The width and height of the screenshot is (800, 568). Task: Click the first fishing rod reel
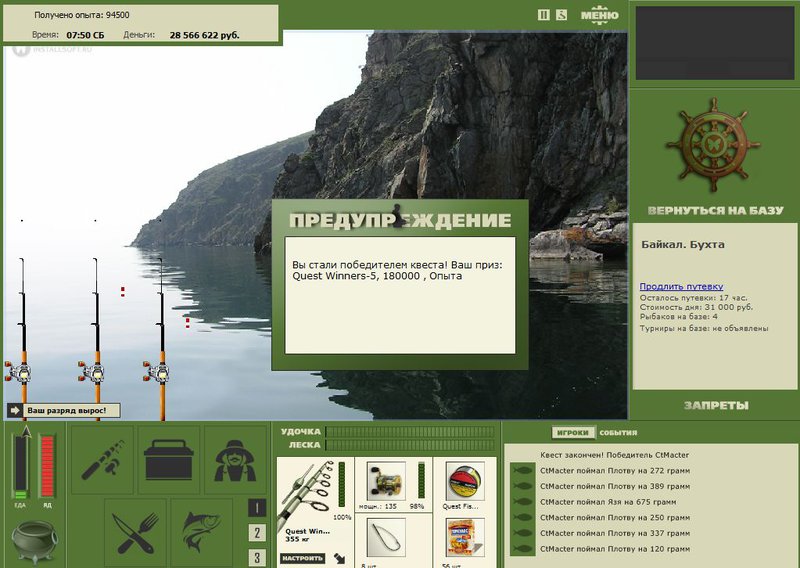[x=19, y=372]
